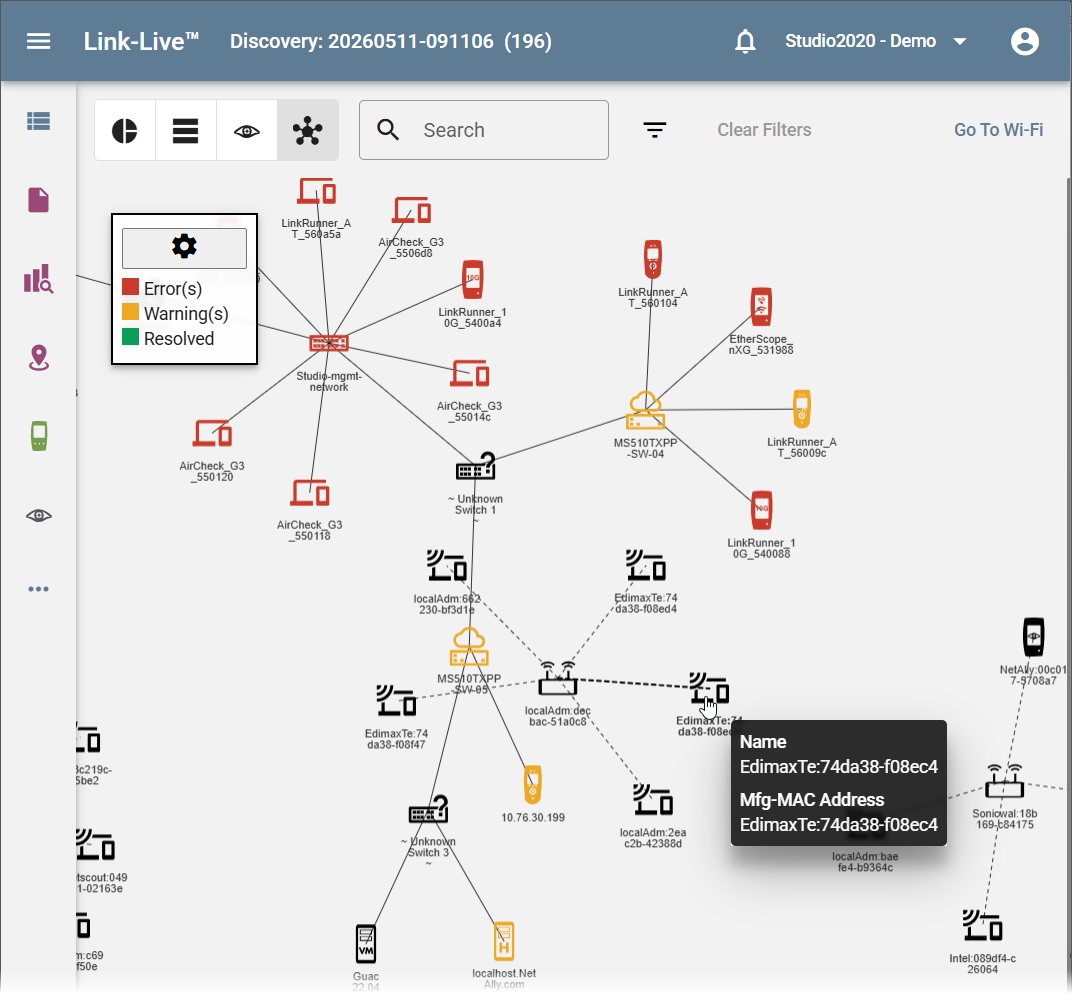The image size is (1072, 994).
Task: Select the AirCheck_G3_550118 device node
Action: 310,493
